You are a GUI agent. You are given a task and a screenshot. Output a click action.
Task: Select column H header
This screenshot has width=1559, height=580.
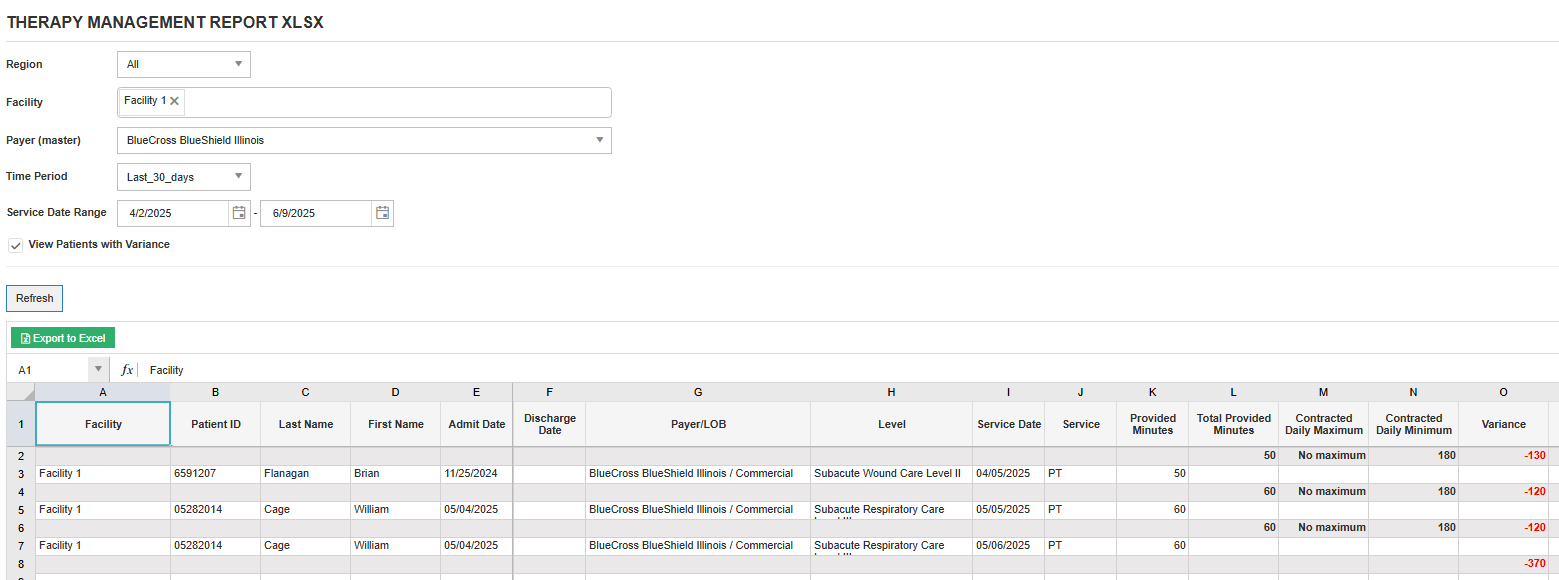click(x=891, y=392)
